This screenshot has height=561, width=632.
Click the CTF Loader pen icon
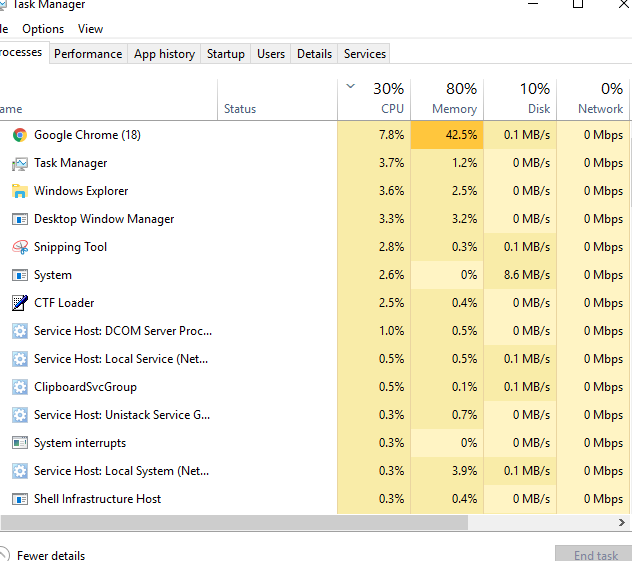coord(20,303)
